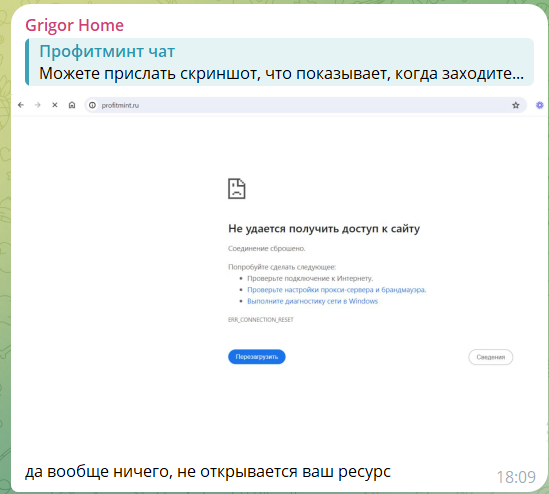Viewport: 549px width, 494px height.
Task: Bookmark the page with star icon
Action: pos(515,105)
